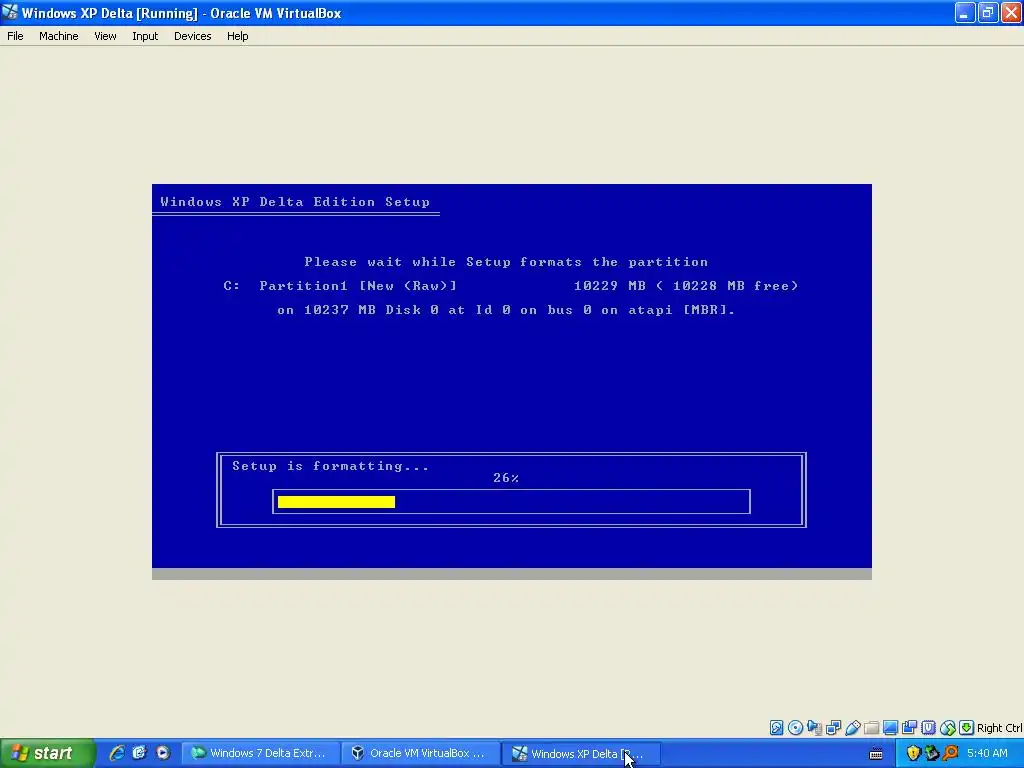Launch Windows Media Player from Quick Launch
This screenshot has height=768, width=1024.
(x=163, y=753)
